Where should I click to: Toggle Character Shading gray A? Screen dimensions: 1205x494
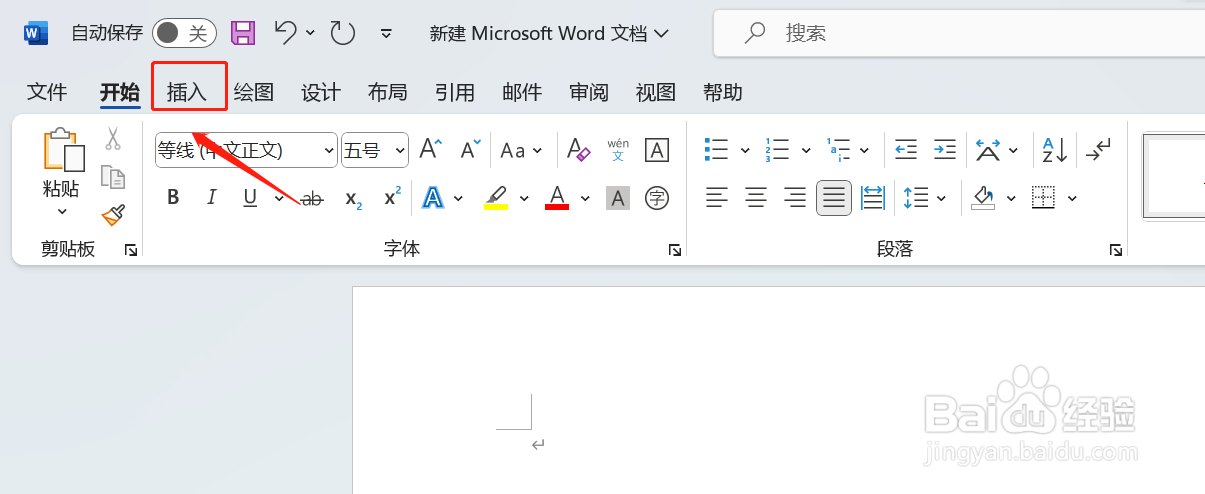(618, 198)
